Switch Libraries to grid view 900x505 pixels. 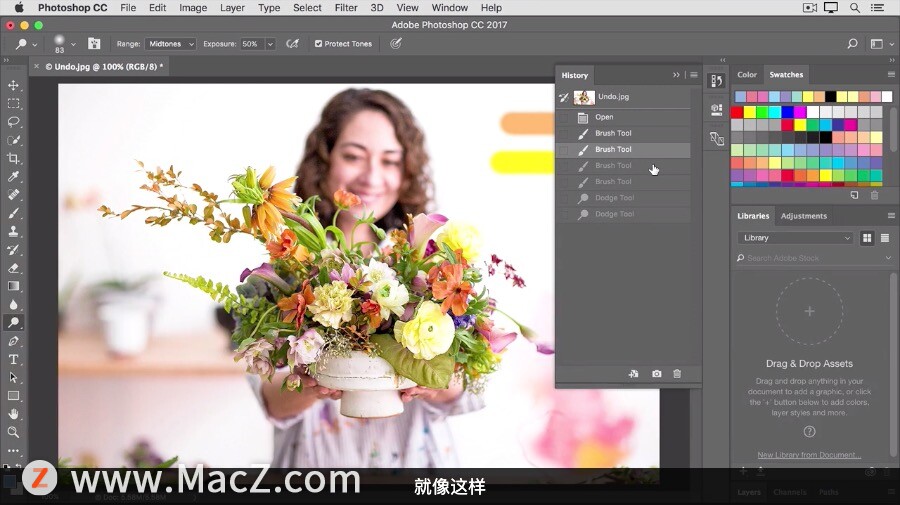click(867, 238)
